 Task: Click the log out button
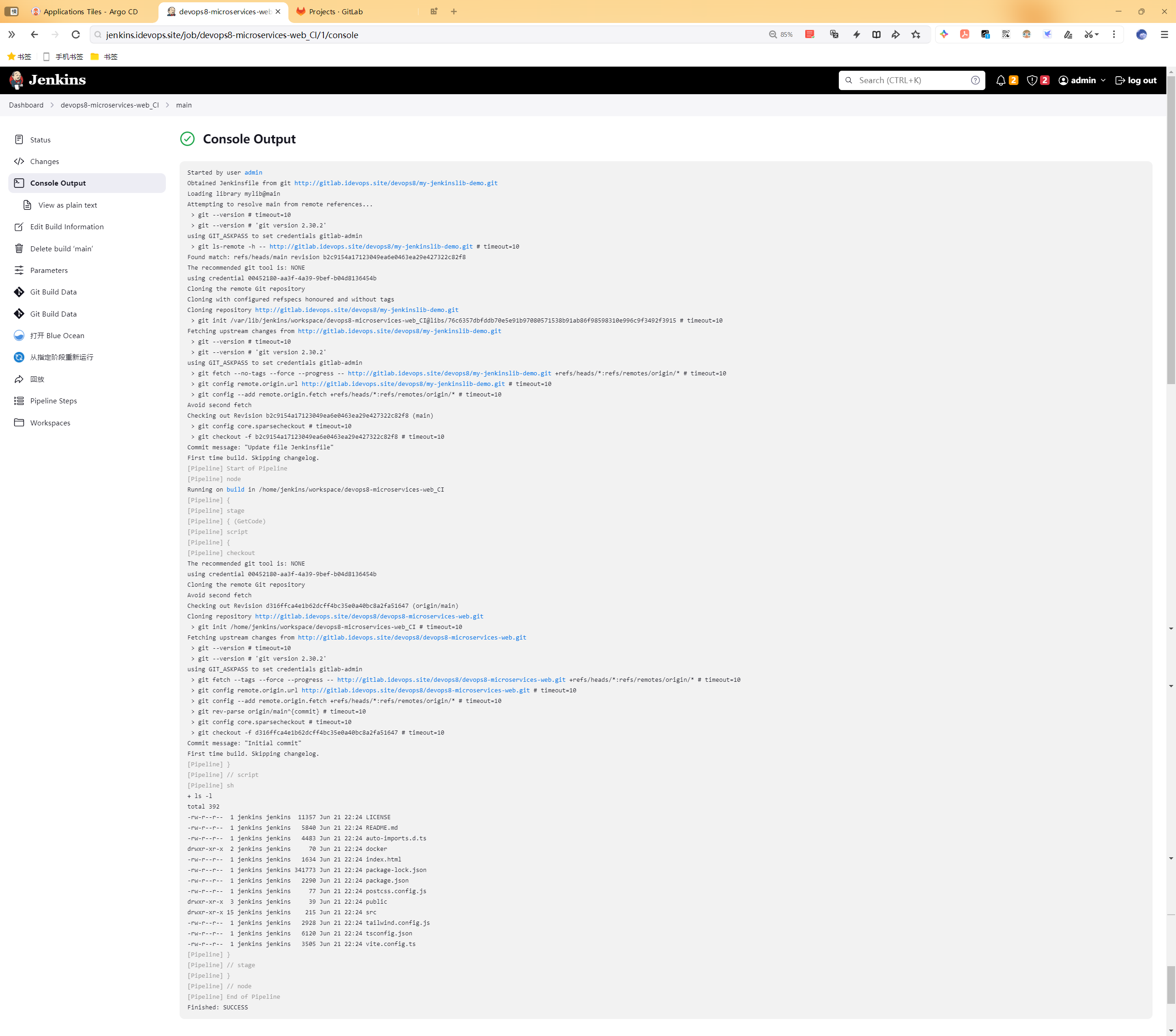tap(1136, 80)
